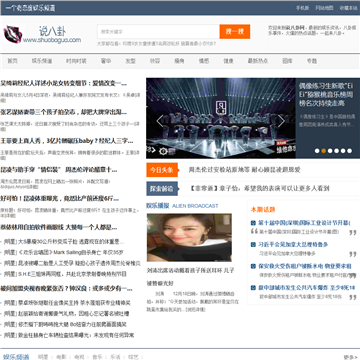Open headline 张艺谋娇妻带三个孩子拍杂志
Screen dimensions: 360x360
(x=64, y=112)
